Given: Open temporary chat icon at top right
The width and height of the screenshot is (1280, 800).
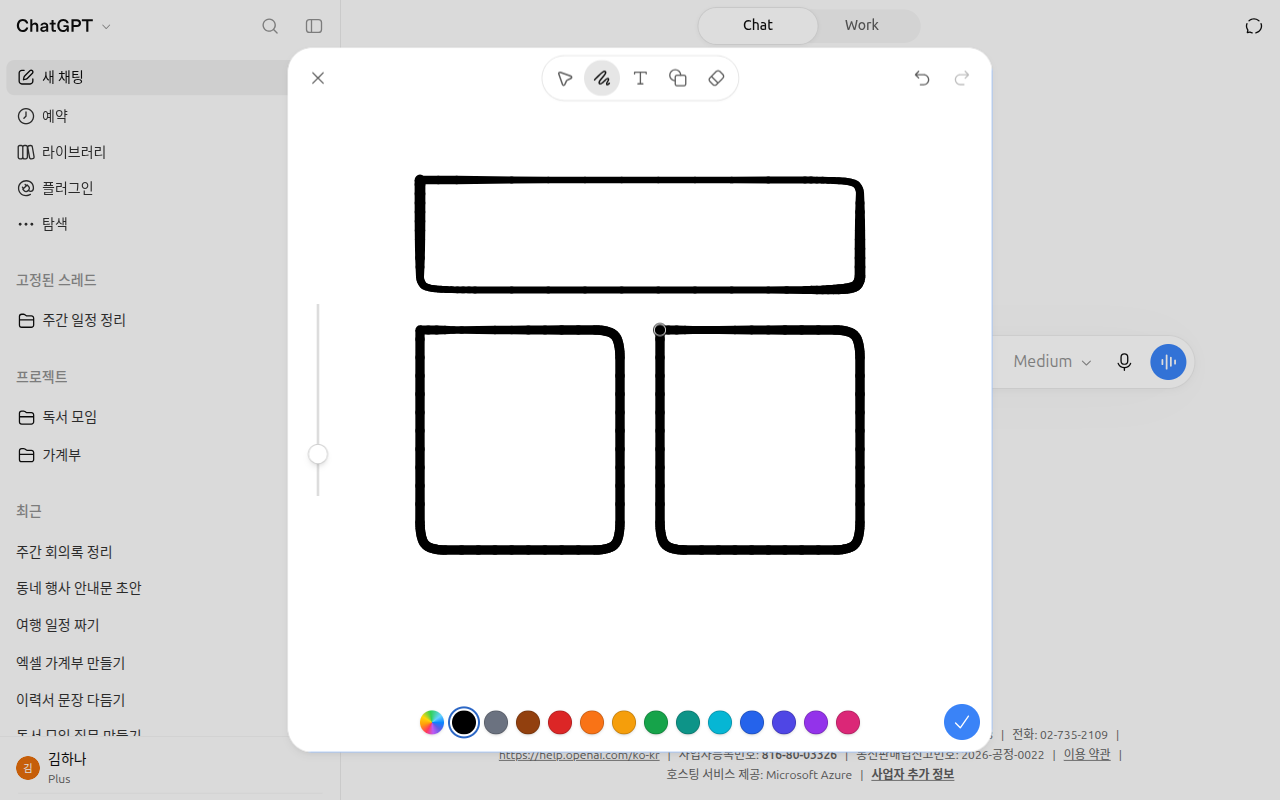Looking at the screenshot, I should coord(1254,26).
